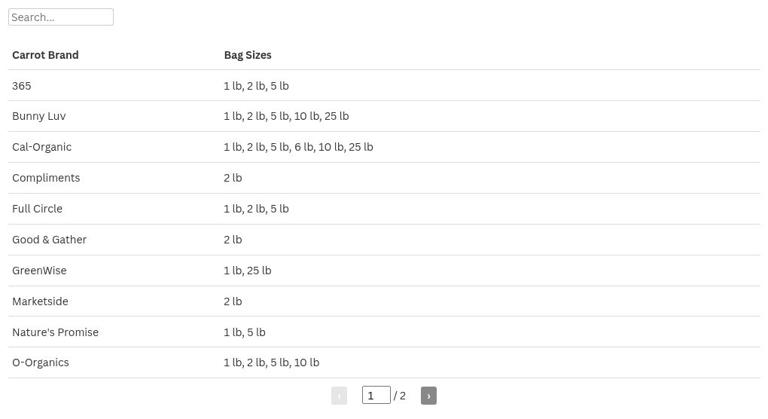Screen dimensions: 768x419
Task: Select the Full Circle row
Action: [x=384, y=209]
